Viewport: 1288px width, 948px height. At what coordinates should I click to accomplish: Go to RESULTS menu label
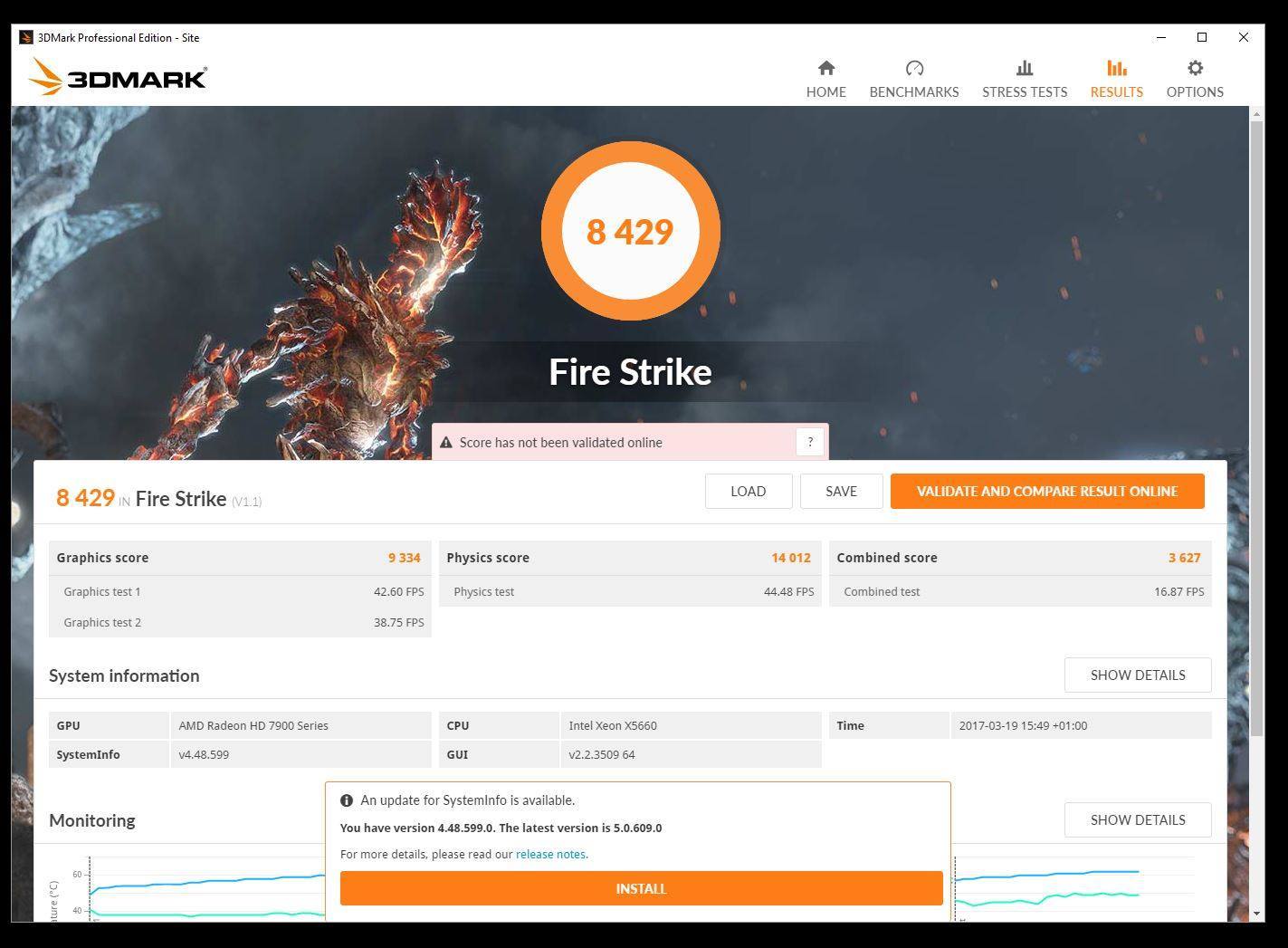coord(1116,91)
